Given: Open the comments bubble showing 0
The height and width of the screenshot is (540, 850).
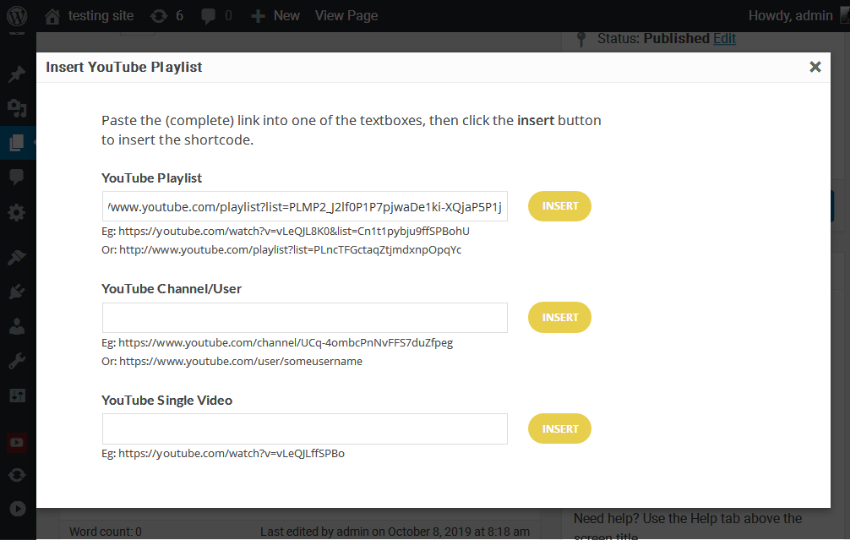Looking at the screenshot, I should coord(216,16).
